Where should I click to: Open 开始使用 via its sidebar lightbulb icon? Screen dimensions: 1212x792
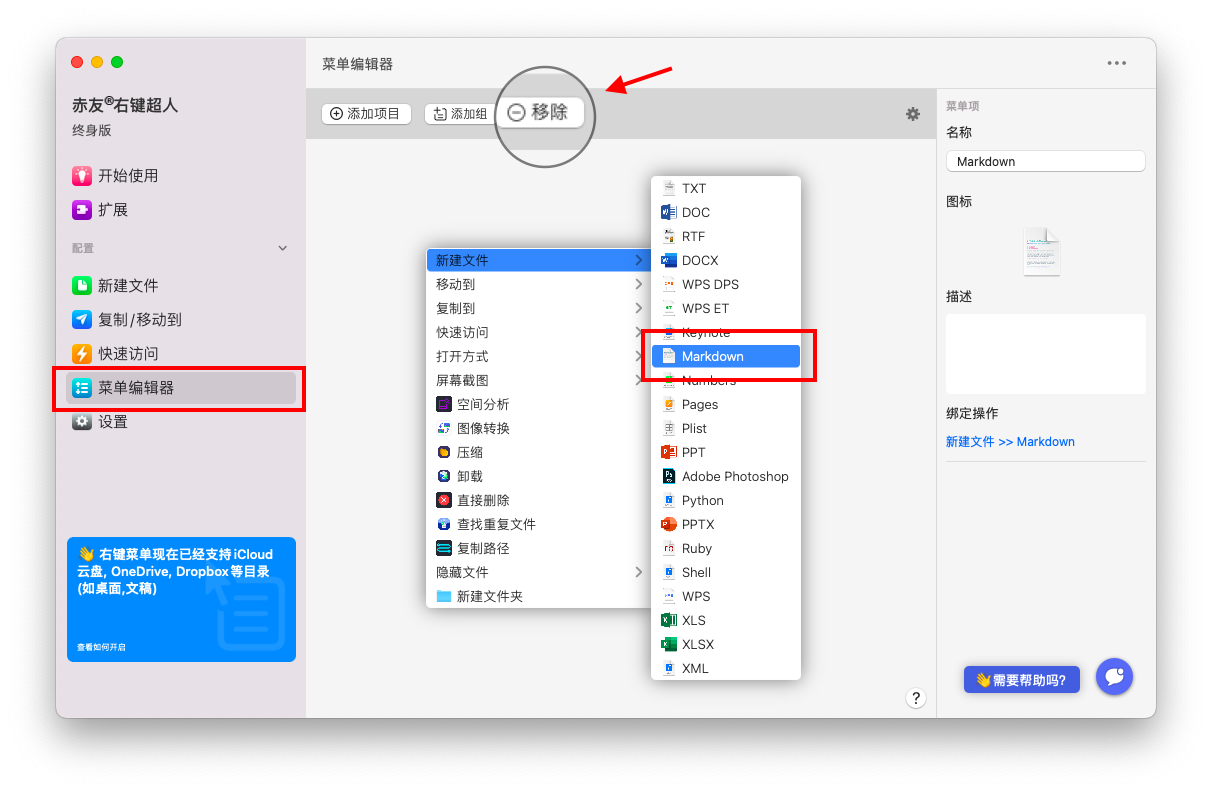82,176
